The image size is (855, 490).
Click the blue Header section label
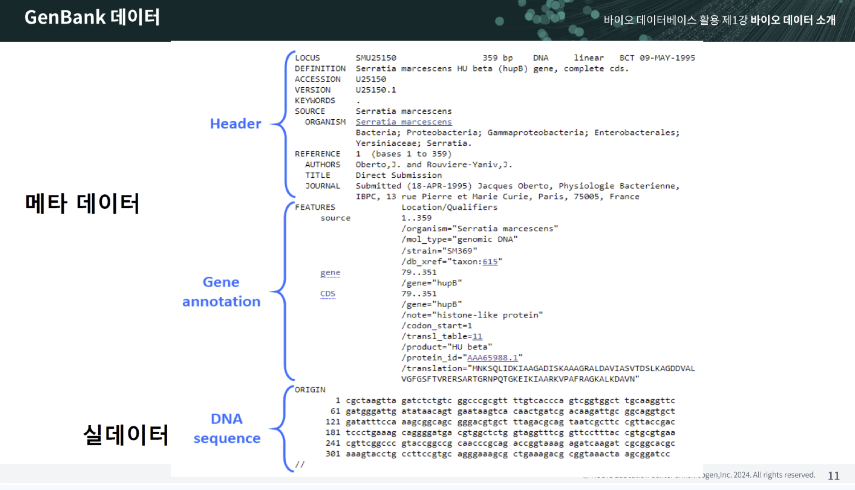235,124
